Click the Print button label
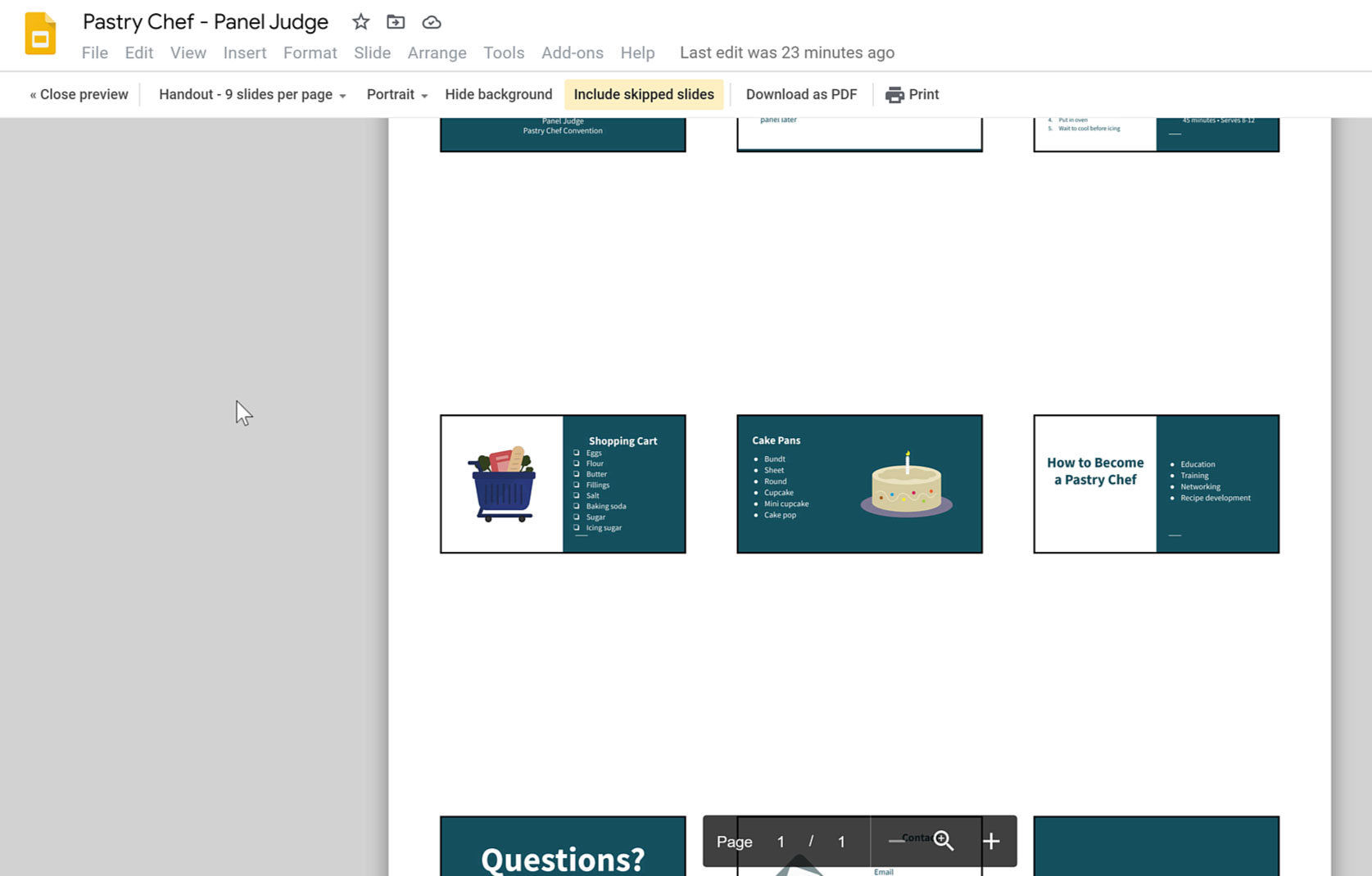This screenshot has height=876, width=1372. (x=924, y=94)
